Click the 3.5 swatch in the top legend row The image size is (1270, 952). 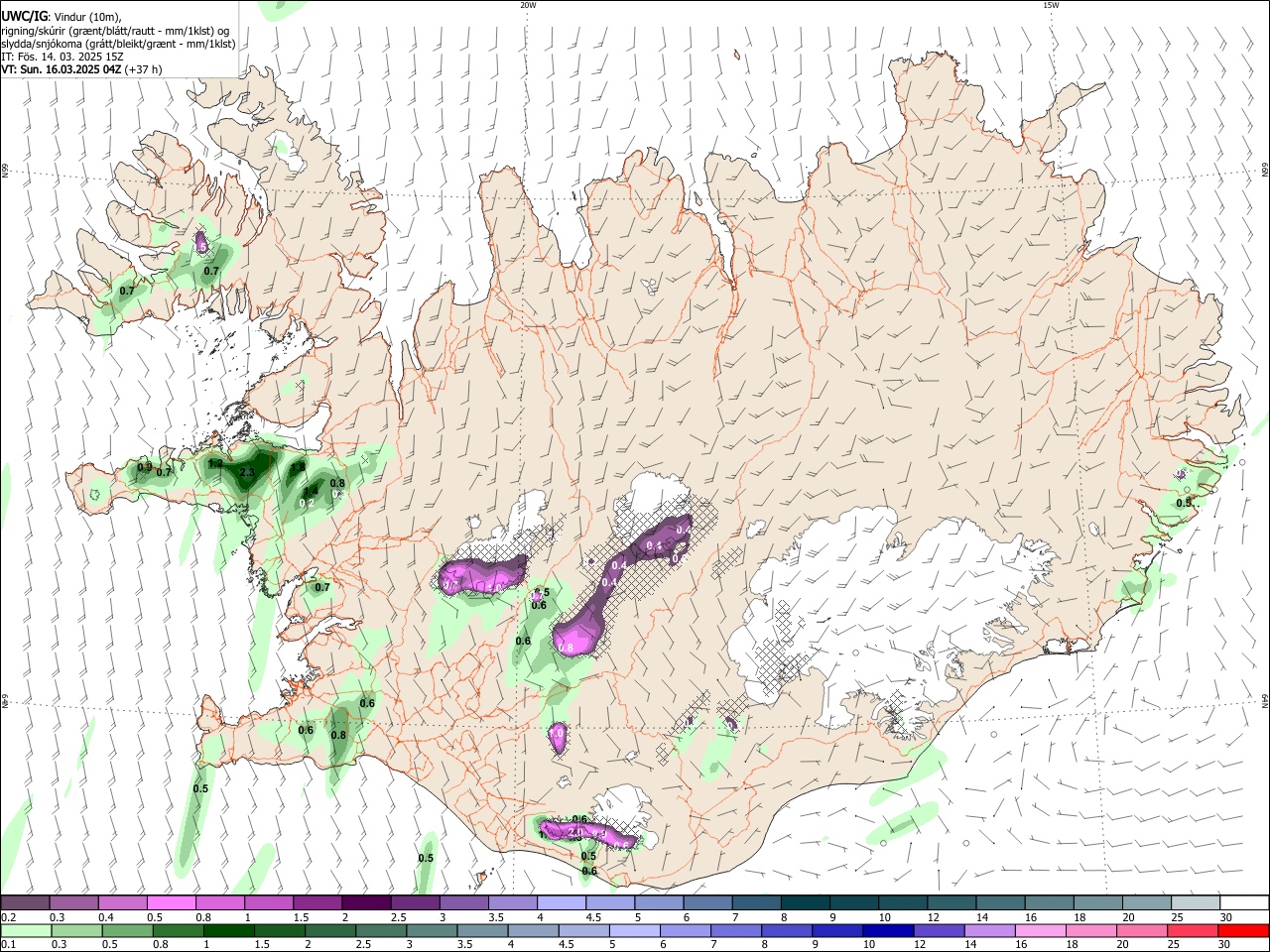point(511,902)
